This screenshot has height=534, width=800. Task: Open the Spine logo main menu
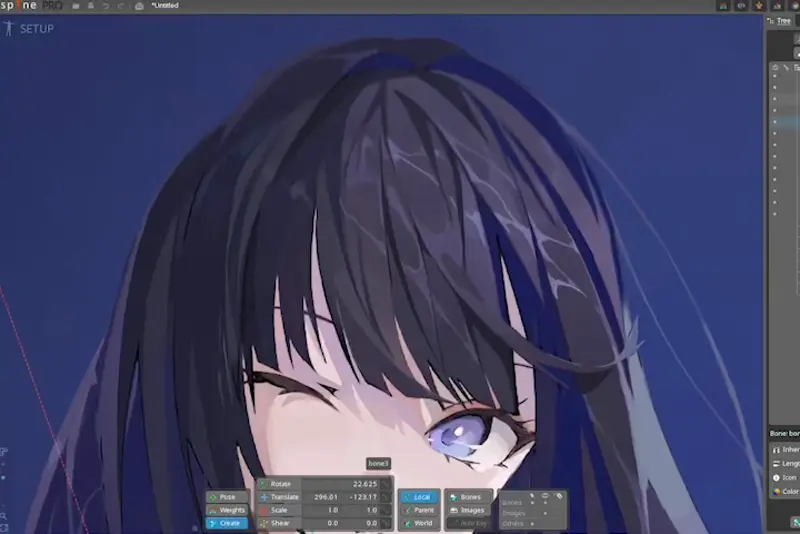click(x=31, y=6)
